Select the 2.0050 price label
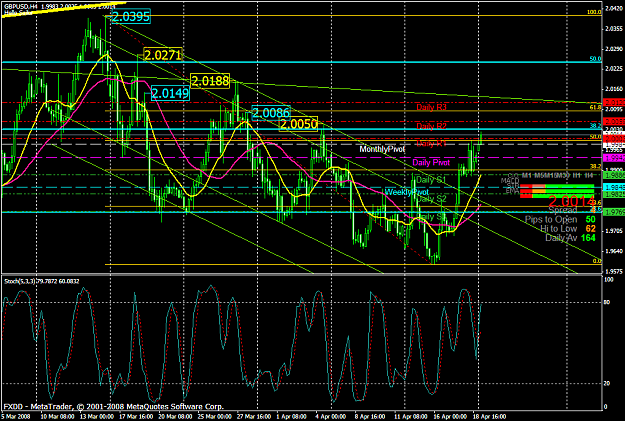 (x=299, y=124)
